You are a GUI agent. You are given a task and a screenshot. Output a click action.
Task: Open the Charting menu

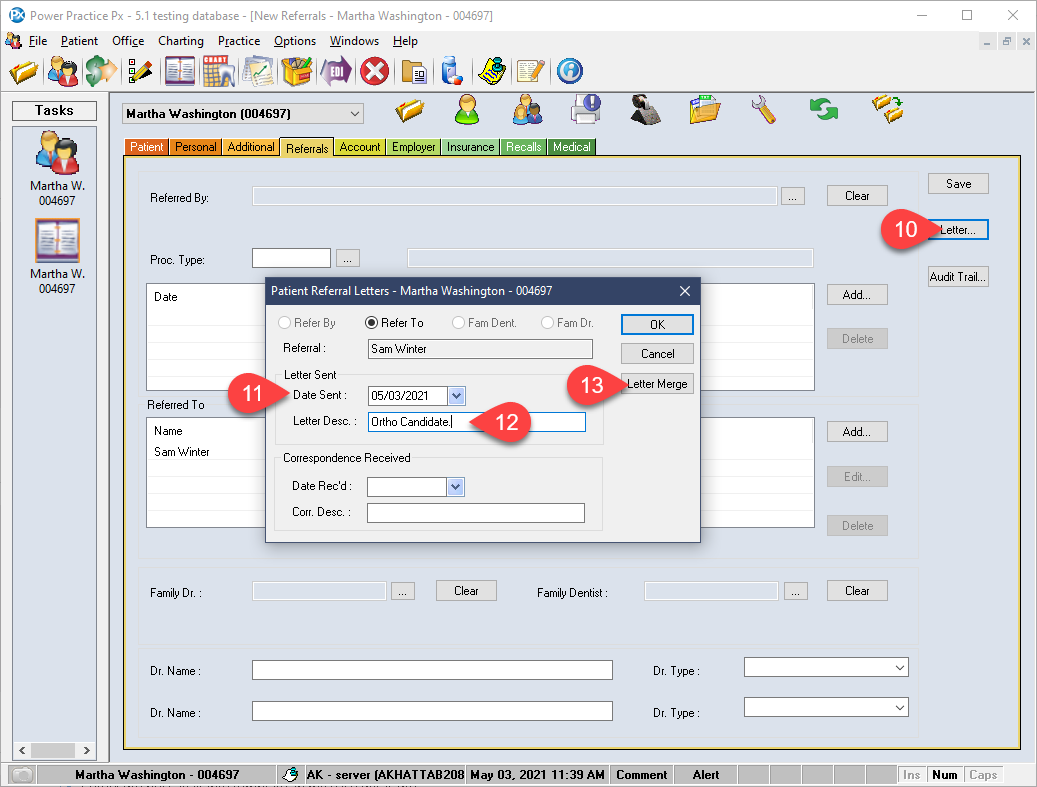tap(181, 41)
